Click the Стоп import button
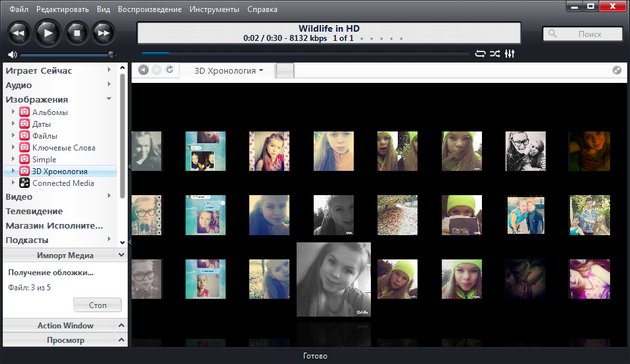Viewport: 630px width, 364px height. (97, 305)
